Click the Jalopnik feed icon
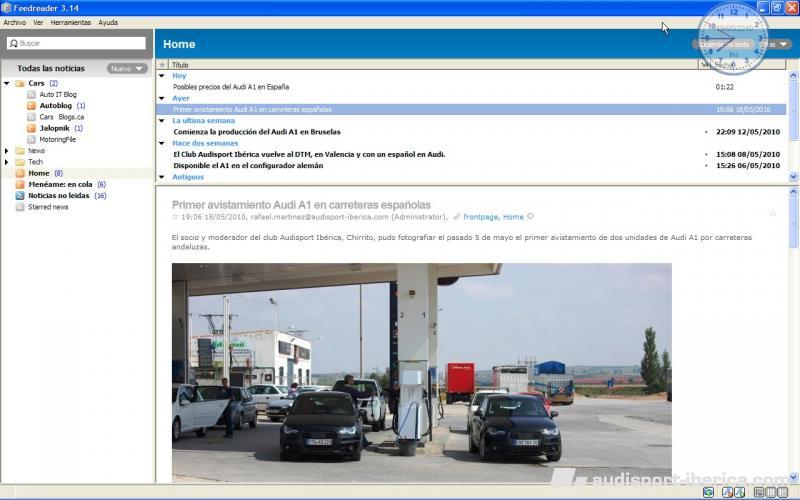Image resolution: width=800 pixels, height=500 pixels. [31, 128]
